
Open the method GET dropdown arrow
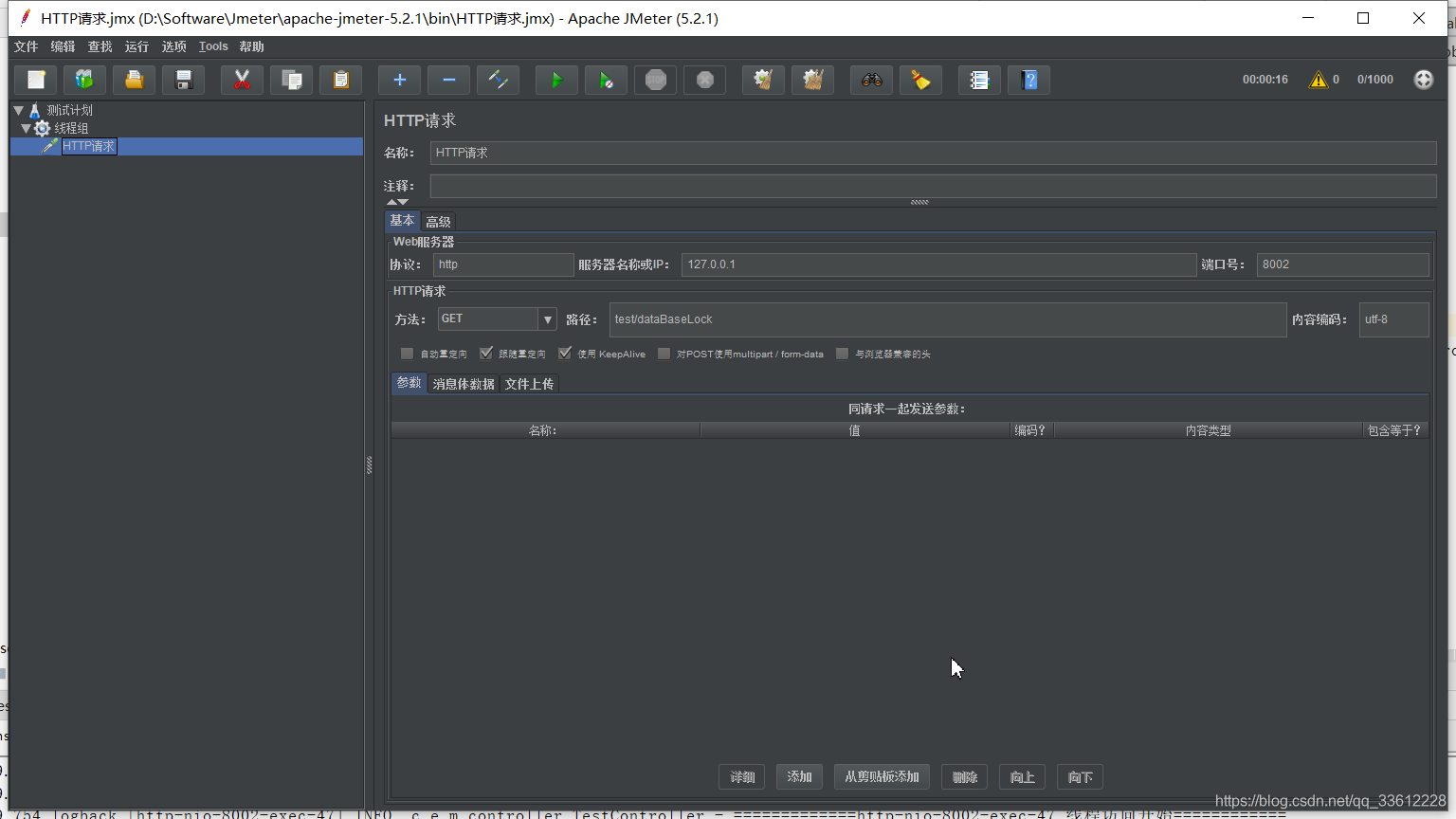pos(547,319)
